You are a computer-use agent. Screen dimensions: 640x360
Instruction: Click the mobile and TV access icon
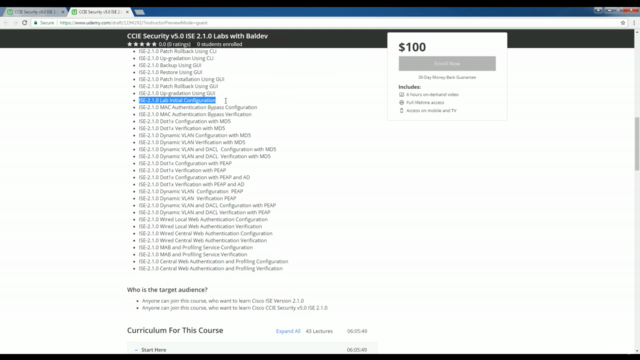401,110
